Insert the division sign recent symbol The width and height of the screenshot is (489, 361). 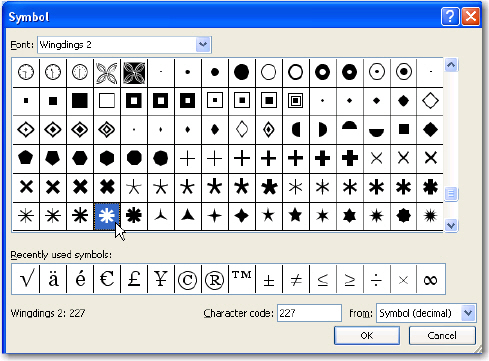point(376,280)
